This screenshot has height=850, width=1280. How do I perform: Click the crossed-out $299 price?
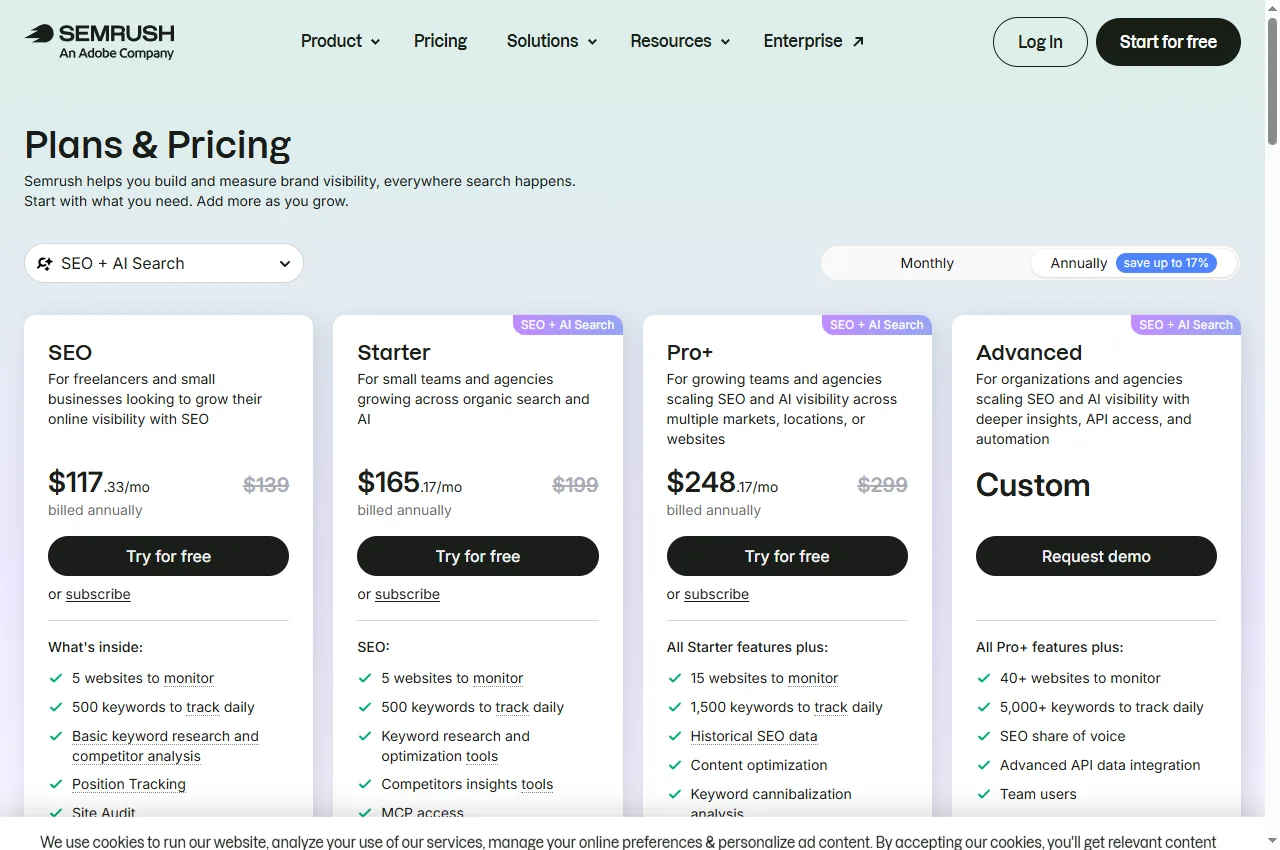click(883, 485)
